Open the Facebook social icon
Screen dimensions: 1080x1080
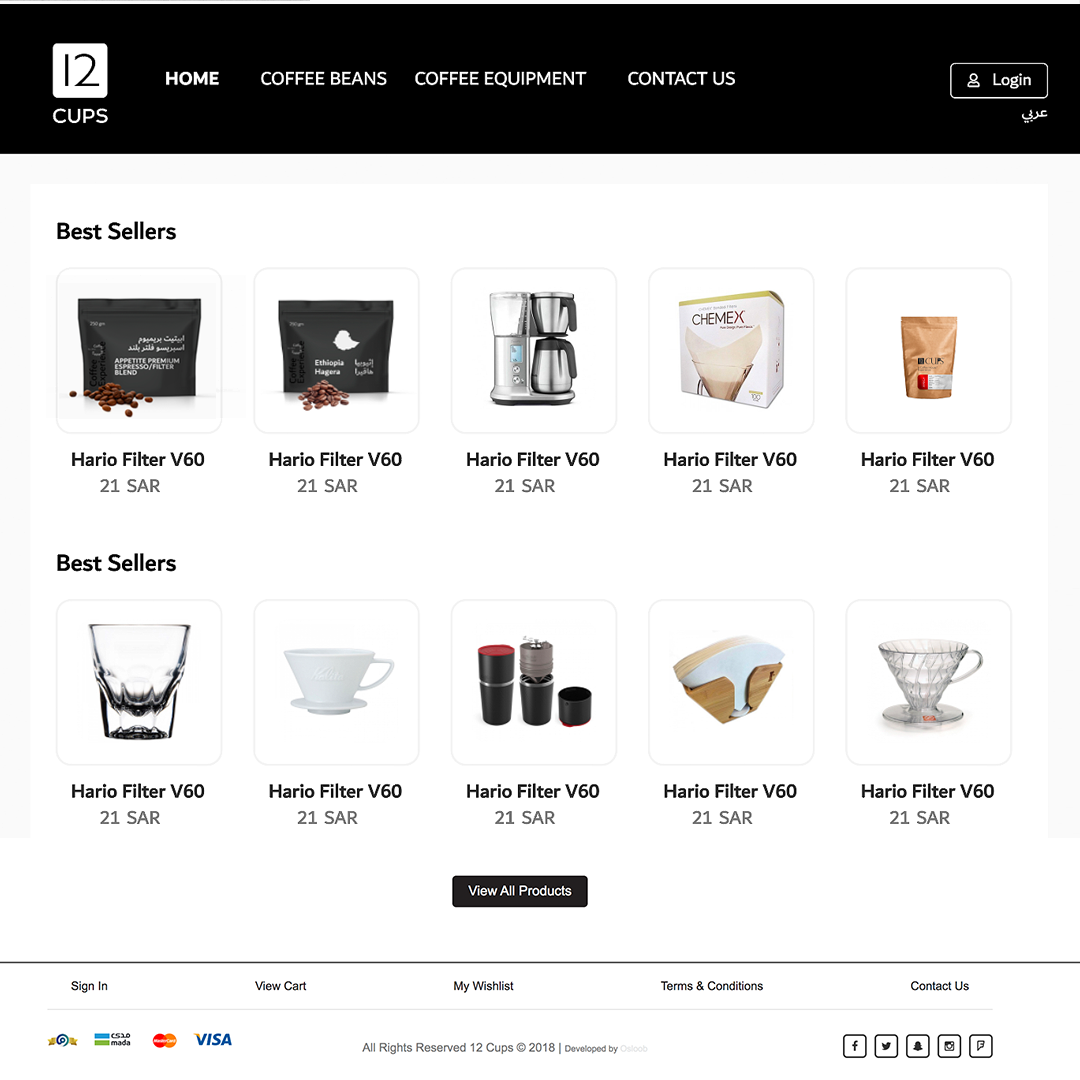[x=854, y=1046]
